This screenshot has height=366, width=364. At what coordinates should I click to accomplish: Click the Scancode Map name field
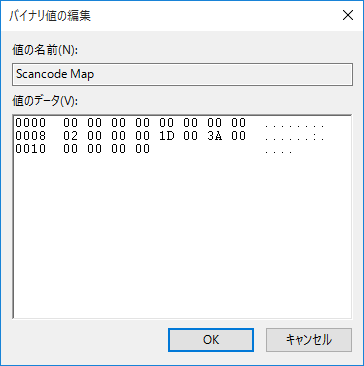(x=182, y=74)
